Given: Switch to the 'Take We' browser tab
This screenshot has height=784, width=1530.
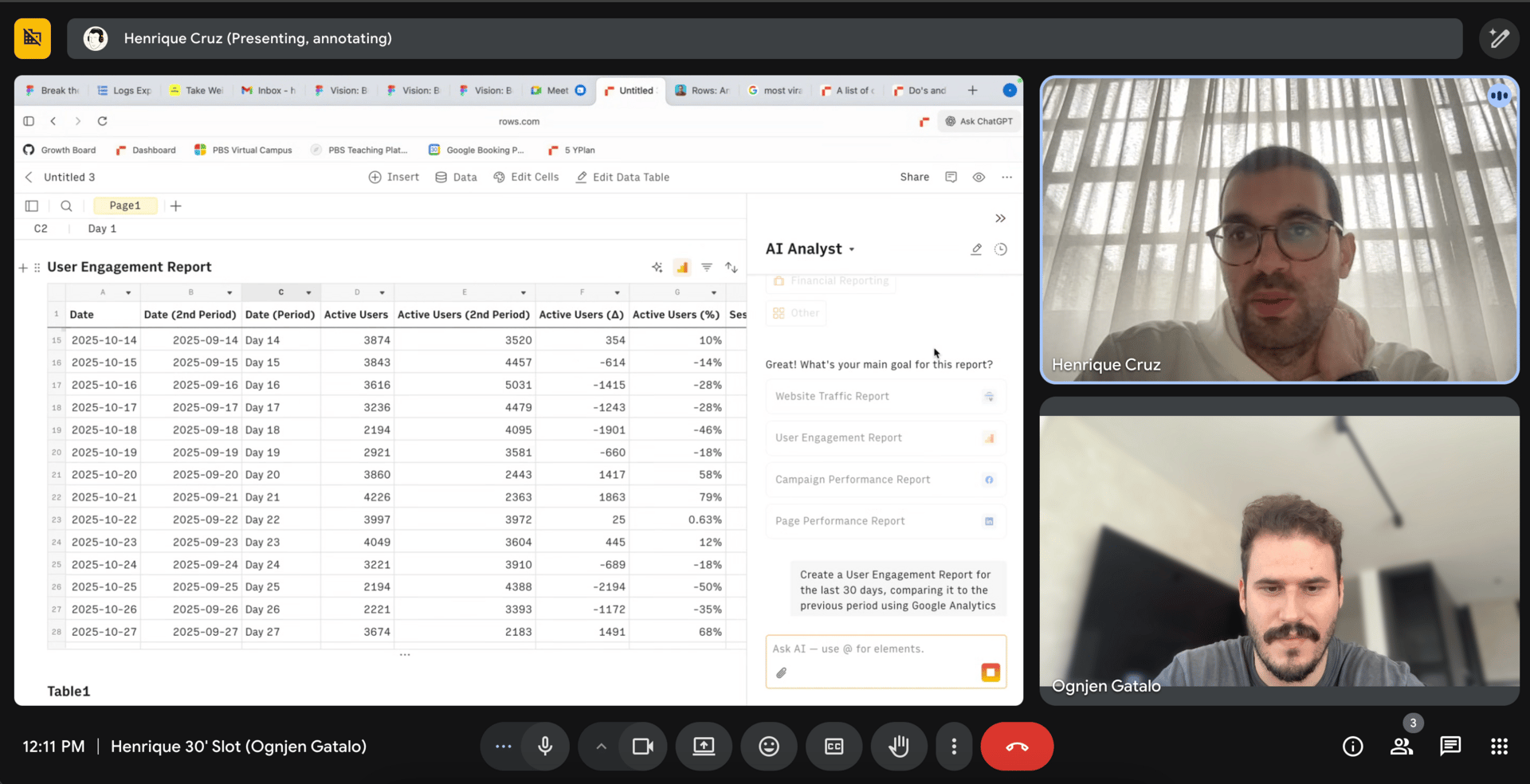Looking at the screenshot, I should pos(197,91).
